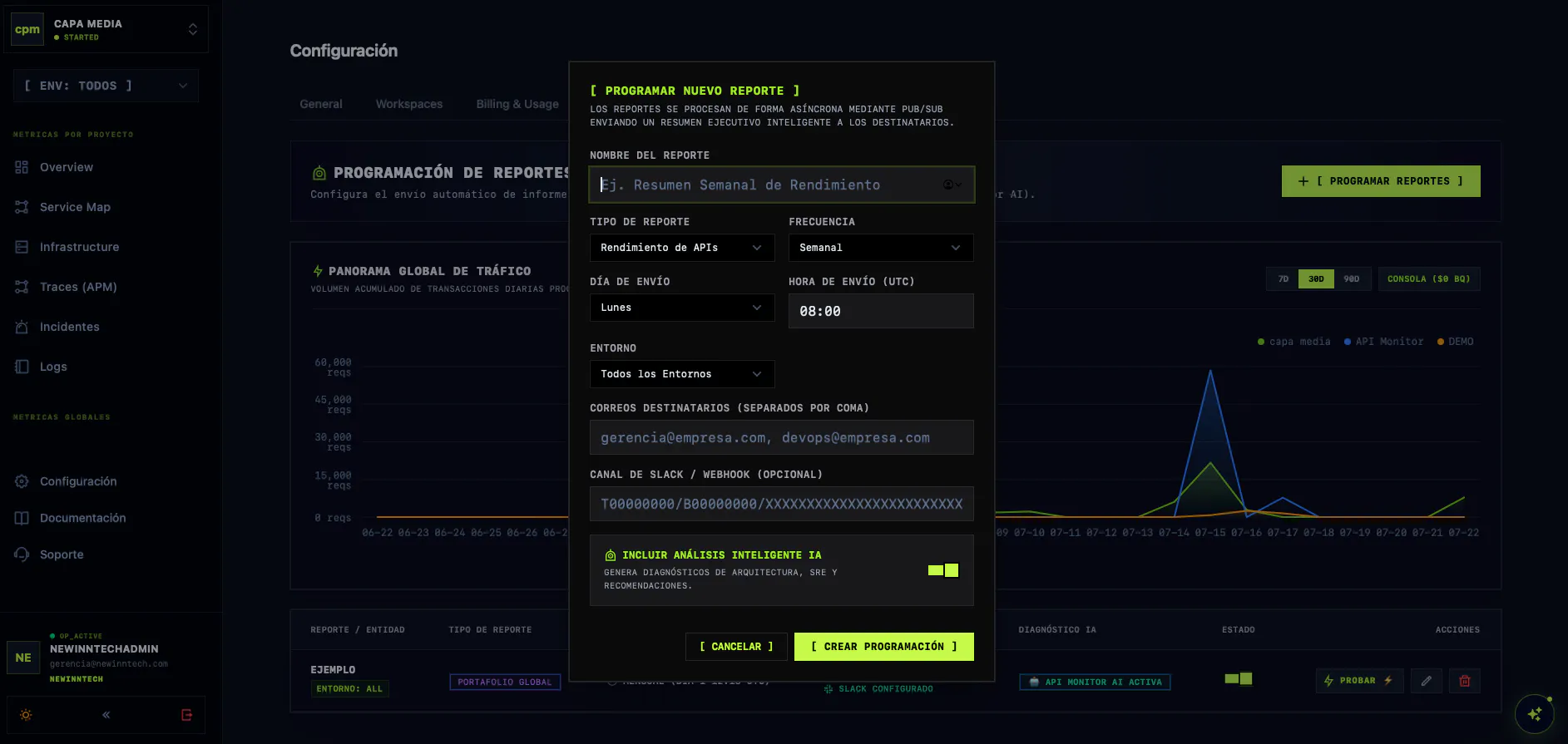1568x744 pixels.
Task: Click Canal de Slack webhook field
Action: pos(781,504)
